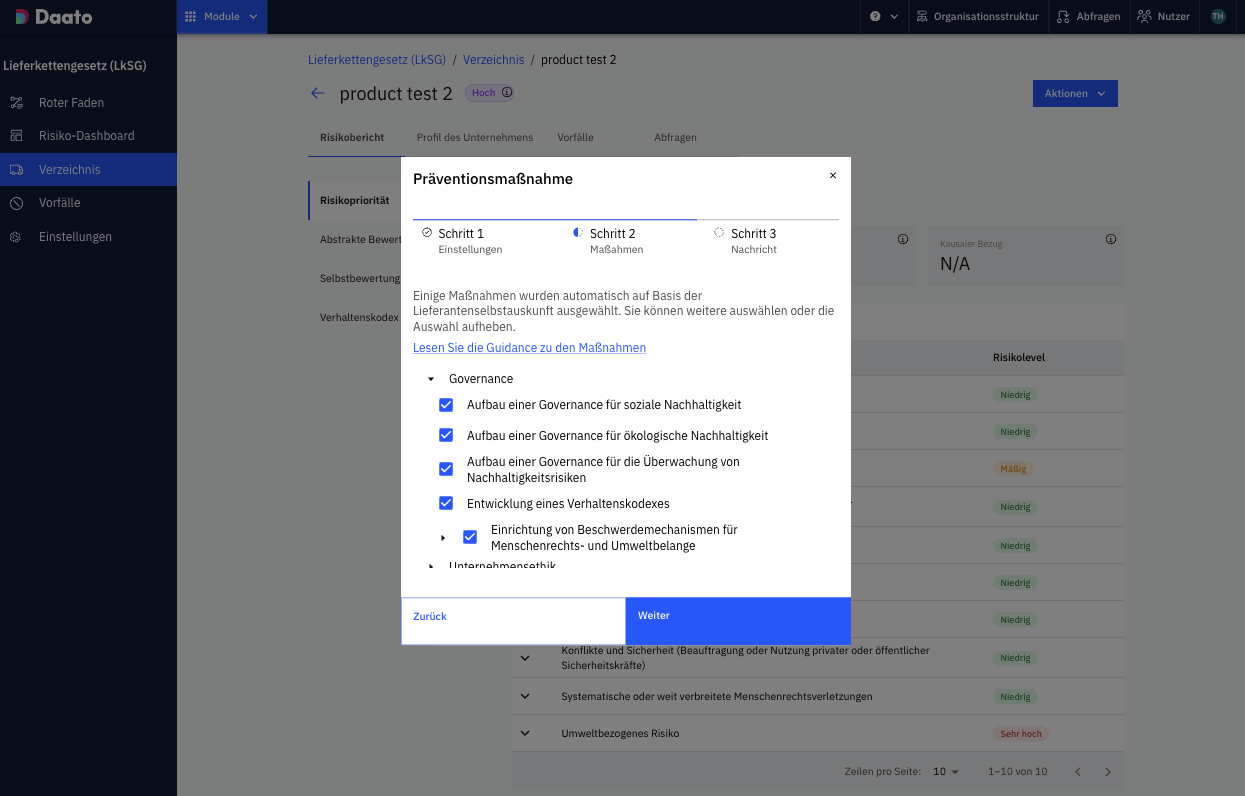Screen dimensions: 1245x796
Task: Open Lieferkettengesetz (LkSG) breadcrumb
Action: click(377, 60)
